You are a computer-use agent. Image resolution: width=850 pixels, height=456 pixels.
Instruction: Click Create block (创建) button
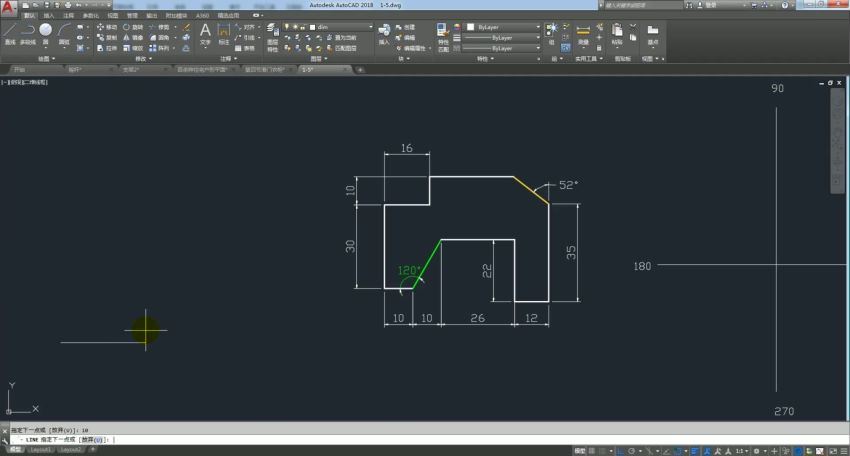point(405,27)
